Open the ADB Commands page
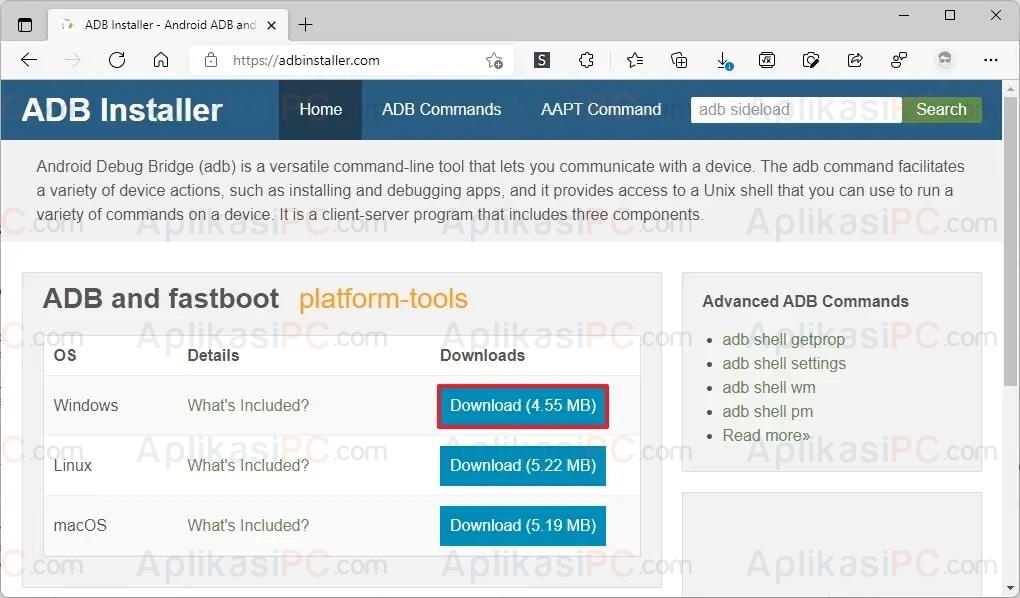This screenshot has width=1020, height=598. [441, 109]
